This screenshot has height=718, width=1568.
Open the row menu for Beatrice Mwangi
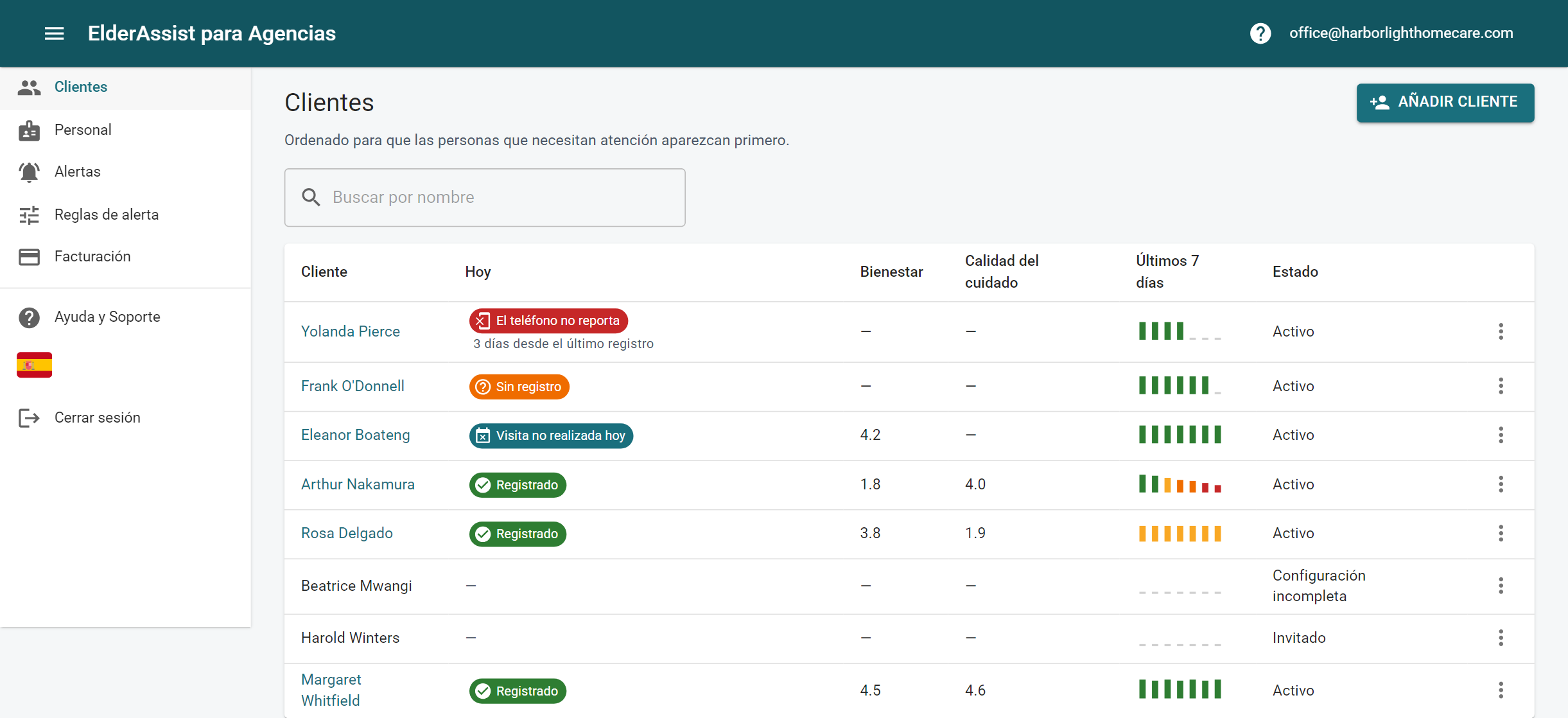click(1501, 586)
